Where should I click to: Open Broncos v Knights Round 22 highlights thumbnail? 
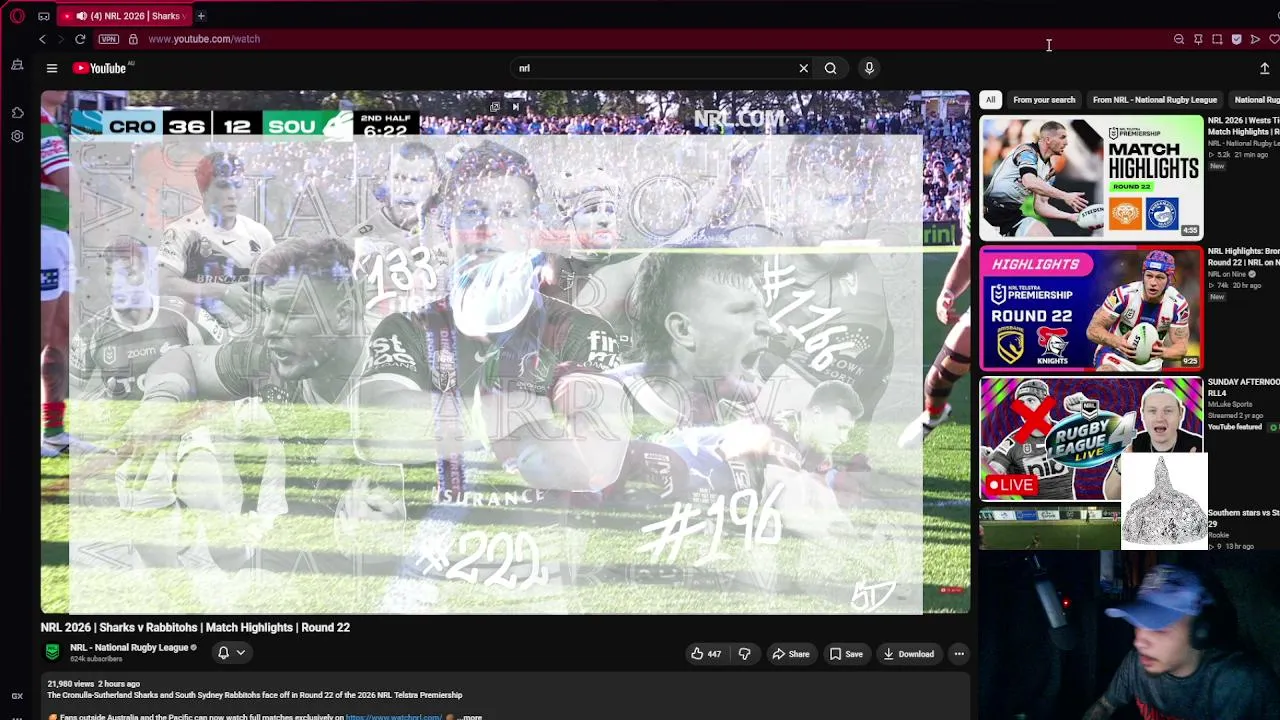tap(1092, 309)
